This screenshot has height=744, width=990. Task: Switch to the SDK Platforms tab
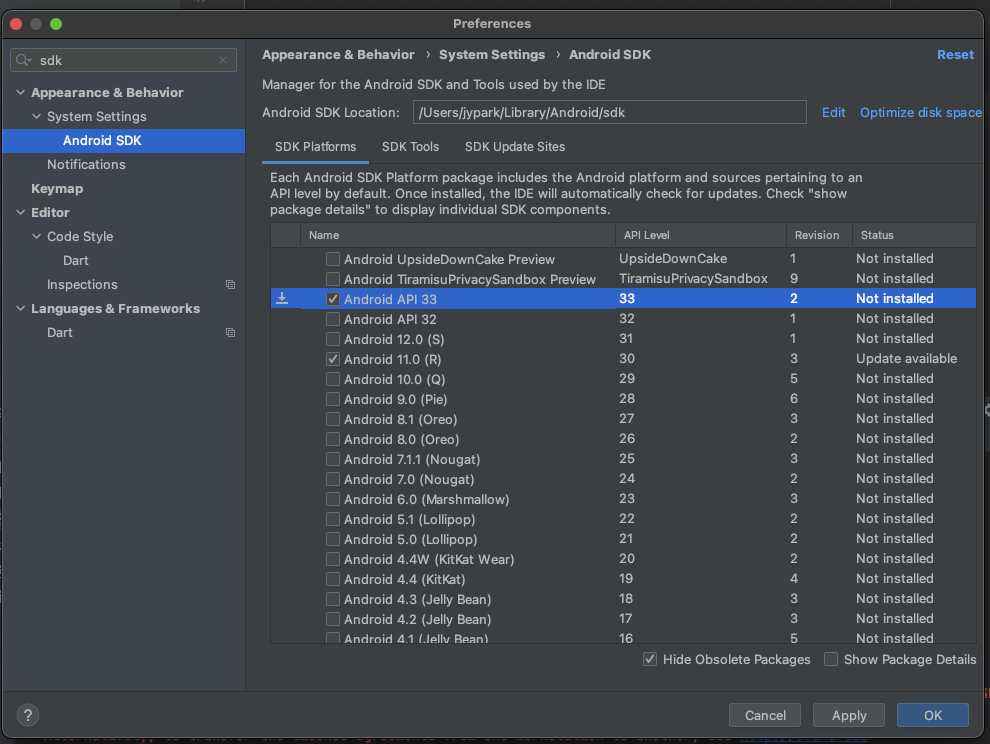pos(315,147)
